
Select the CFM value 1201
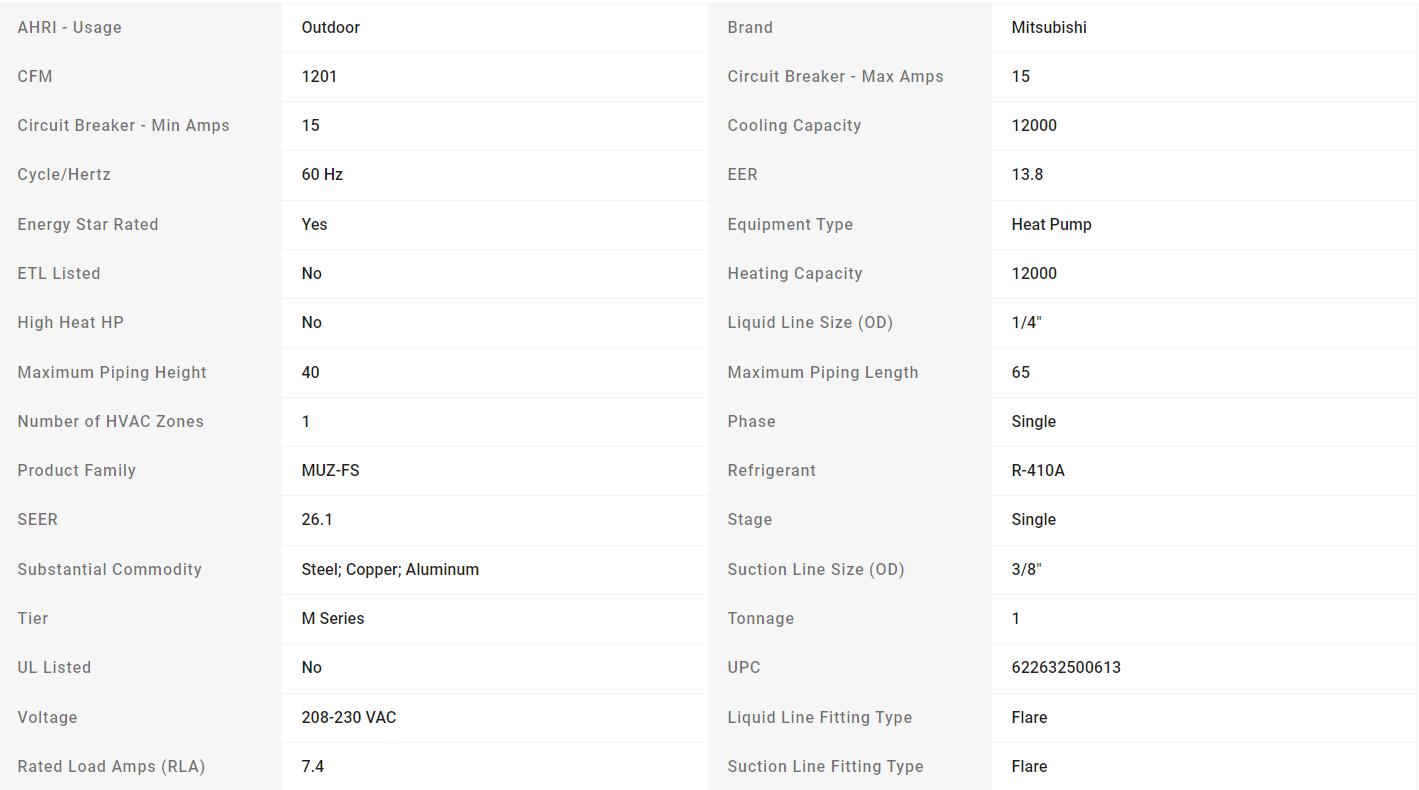click(319, 76)
